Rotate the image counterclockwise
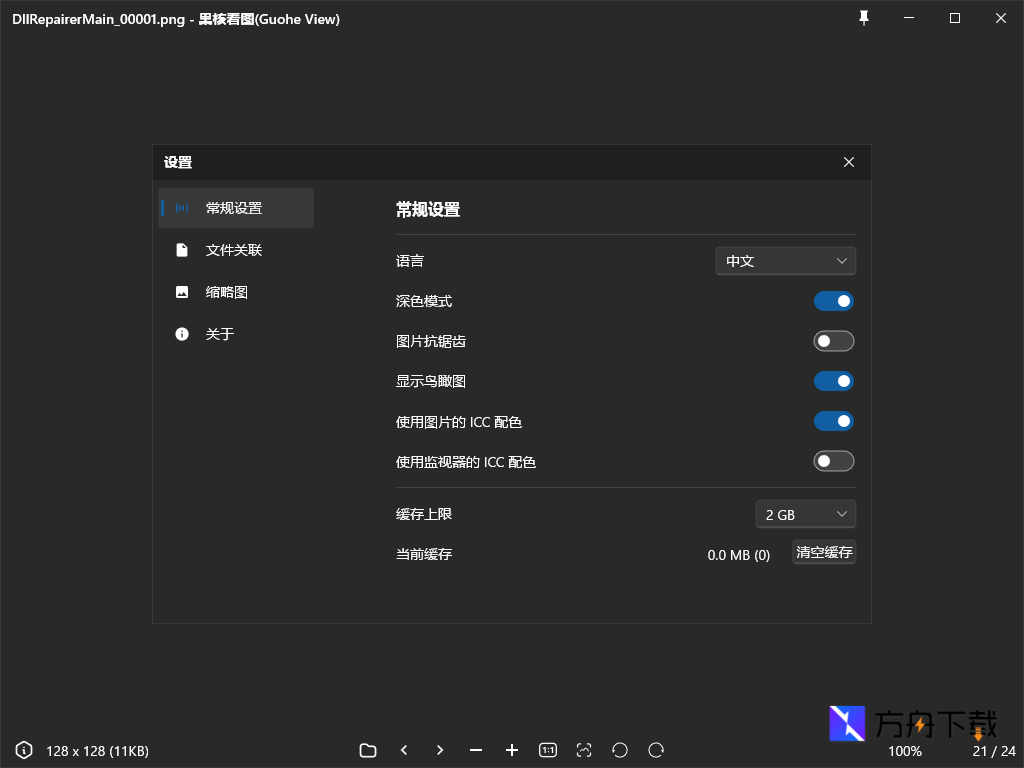The height and width of the screenshot is (768, 1024). click(620, 750)
